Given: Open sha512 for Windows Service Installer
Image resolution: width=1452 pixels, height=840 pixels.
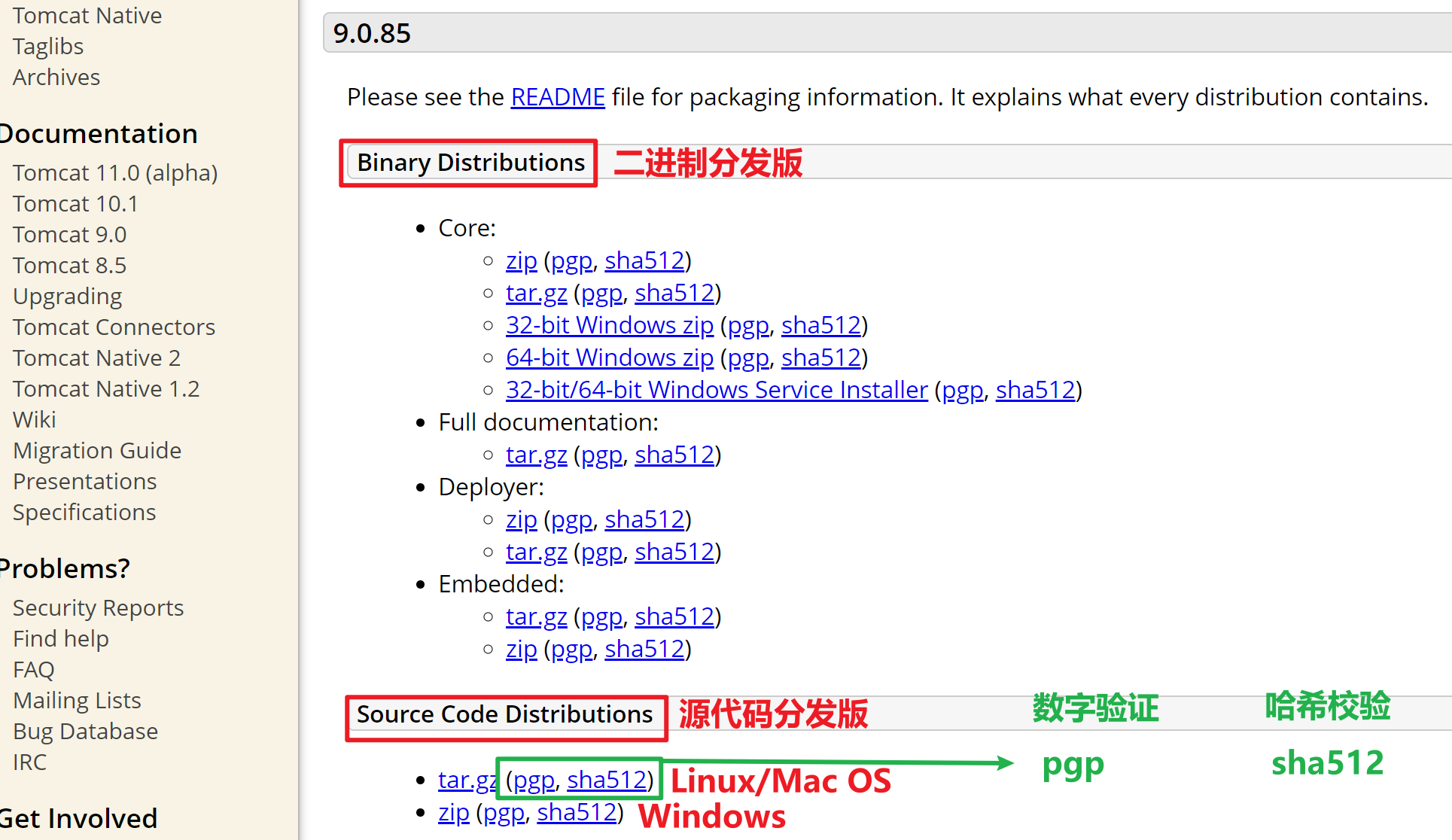Looking at the screenshot, I should (x=1036, y=390).
